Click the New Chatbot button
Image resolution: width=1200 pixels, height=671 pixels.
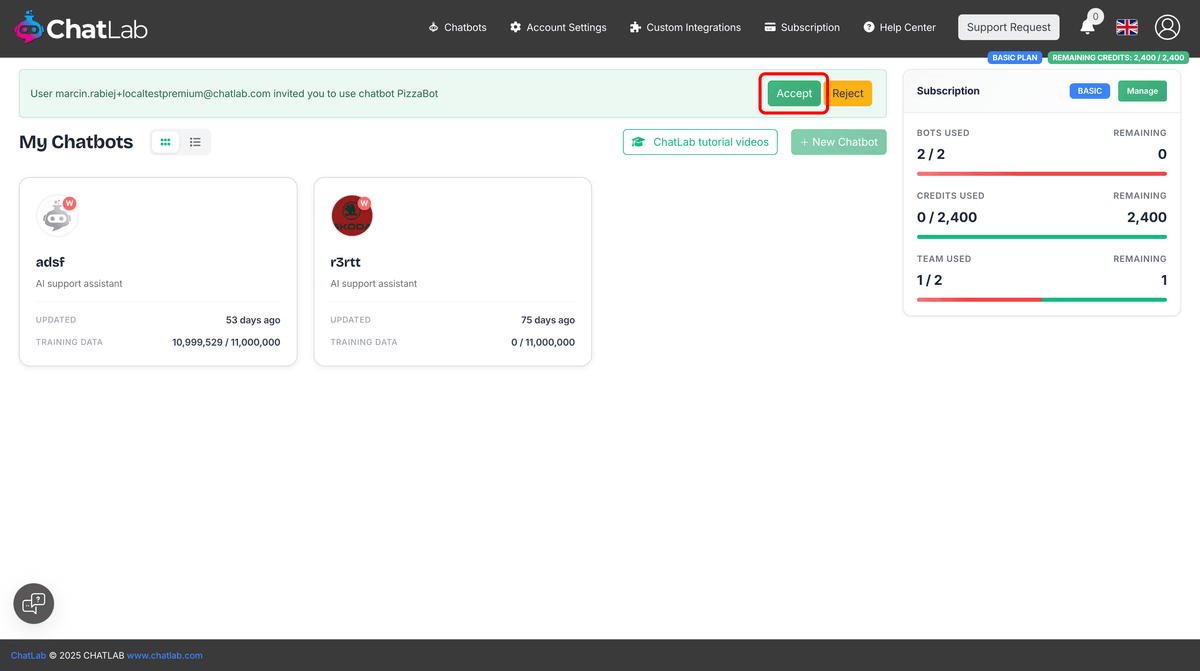point(838,141)
